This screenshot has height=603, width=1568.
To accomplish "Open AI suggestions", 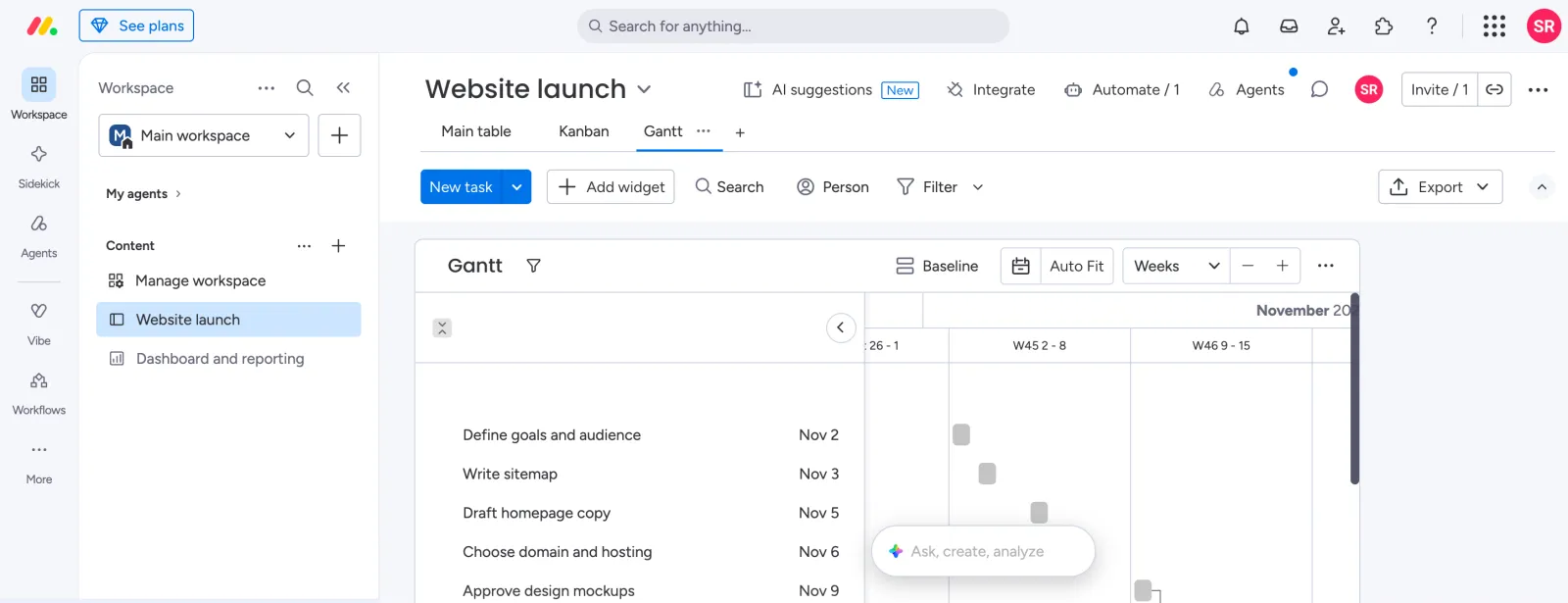I will (830, 89).
